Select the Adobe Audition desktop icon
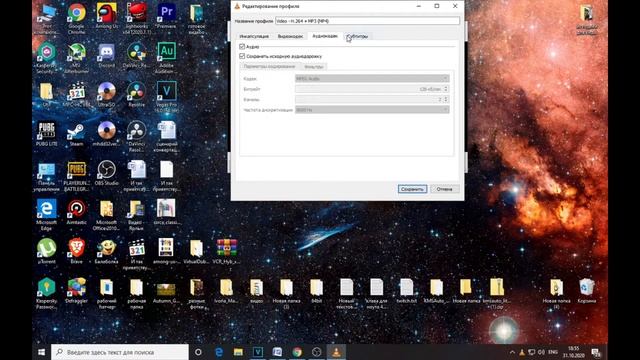The height and width of the screenshot is (360, 640). [x=167, y=58]
